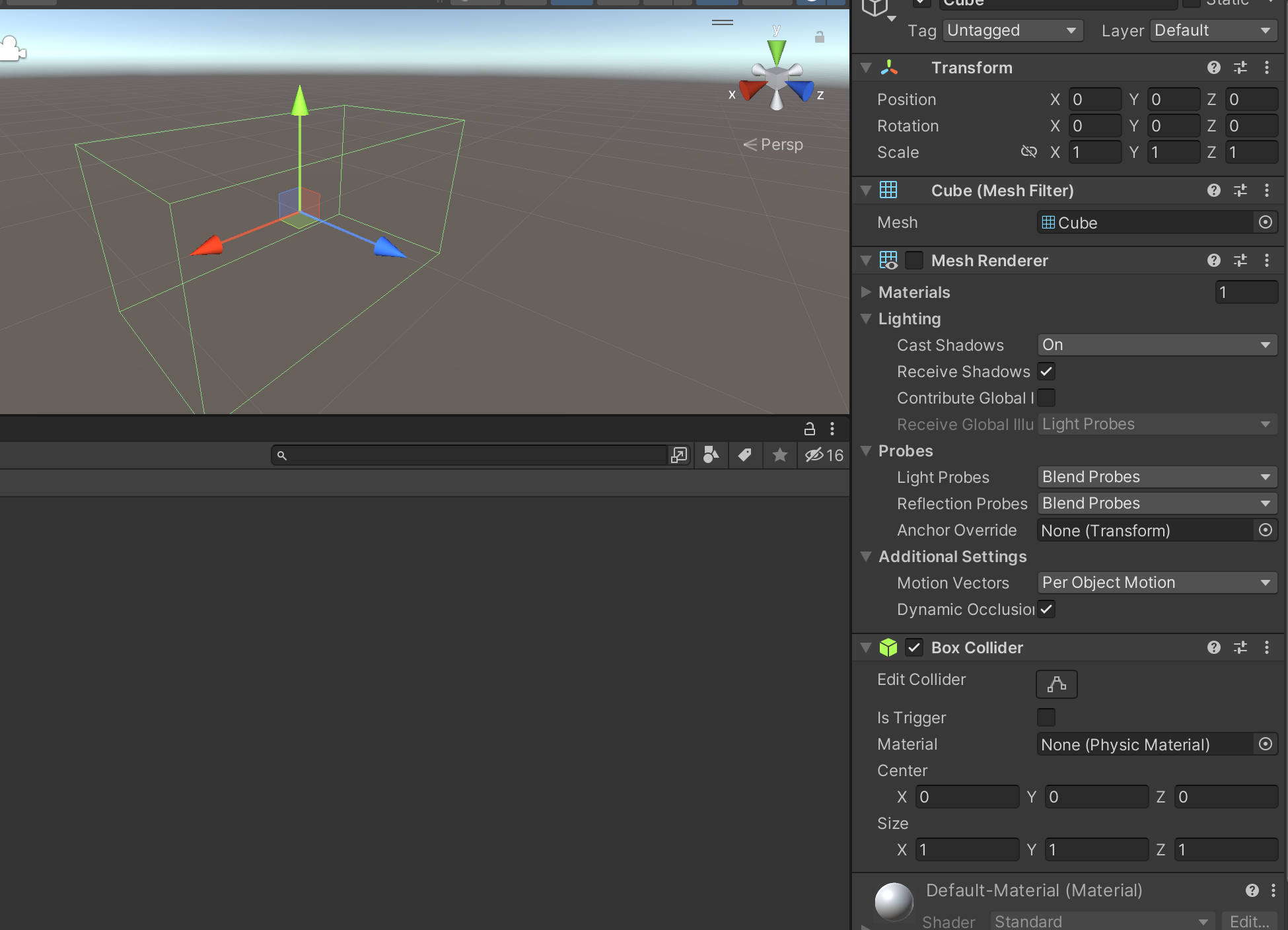Click the label filter tag icon

(x=745, y=455)
